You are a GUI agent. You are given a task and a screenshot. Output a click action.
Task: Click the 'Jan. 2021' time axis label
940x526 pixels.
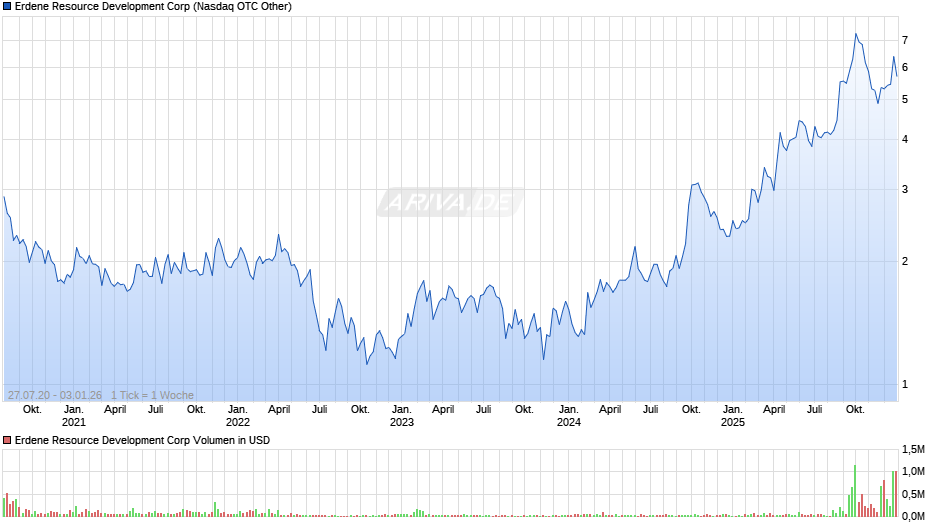[x=74, y=416]
